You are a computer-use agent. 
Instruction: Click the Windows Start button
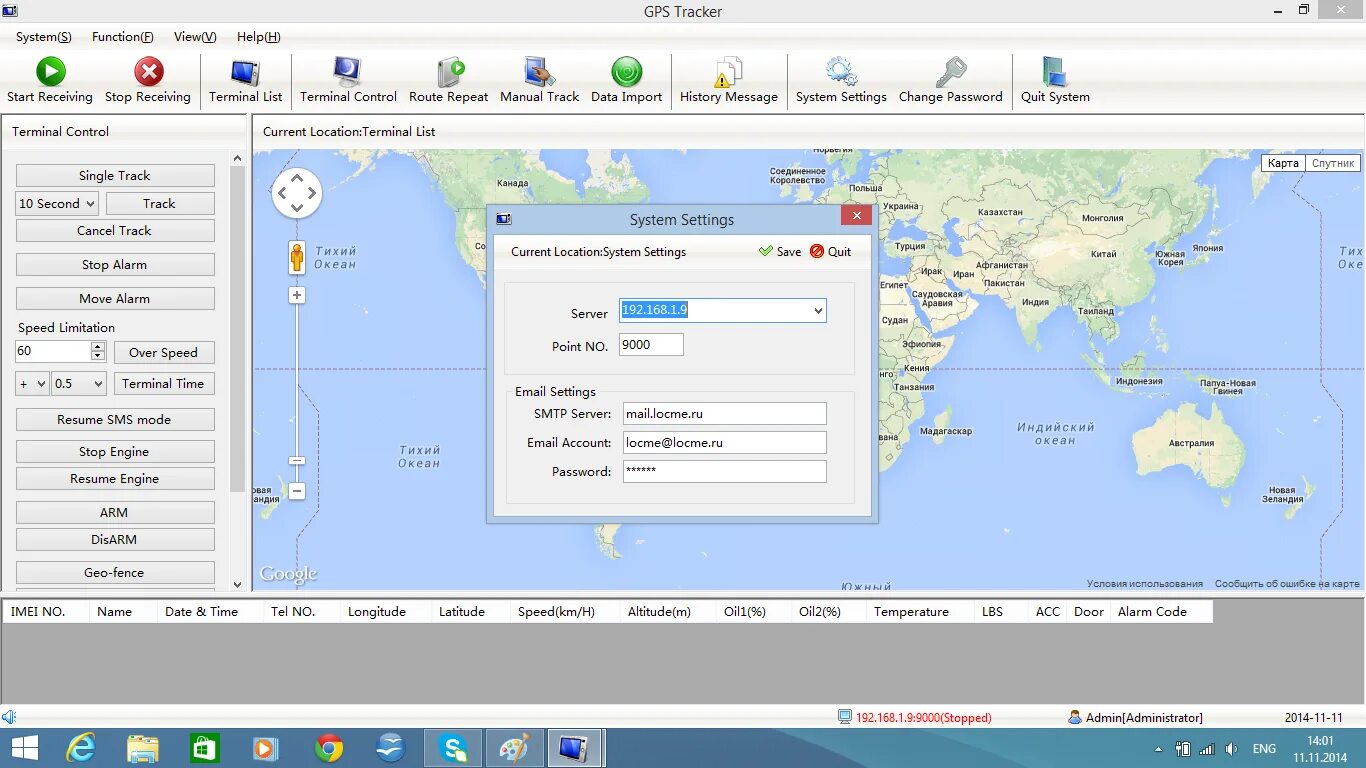click(x=24, y=748)
